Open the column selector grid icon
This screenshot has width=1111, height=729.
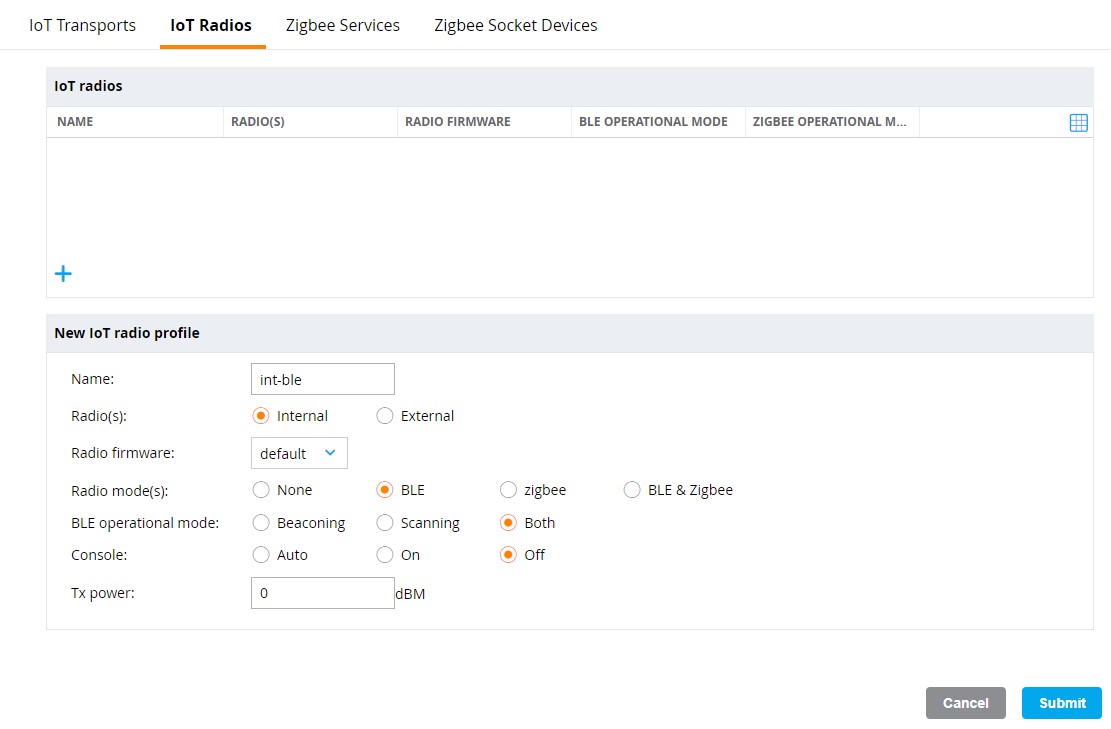point(1078,122)
